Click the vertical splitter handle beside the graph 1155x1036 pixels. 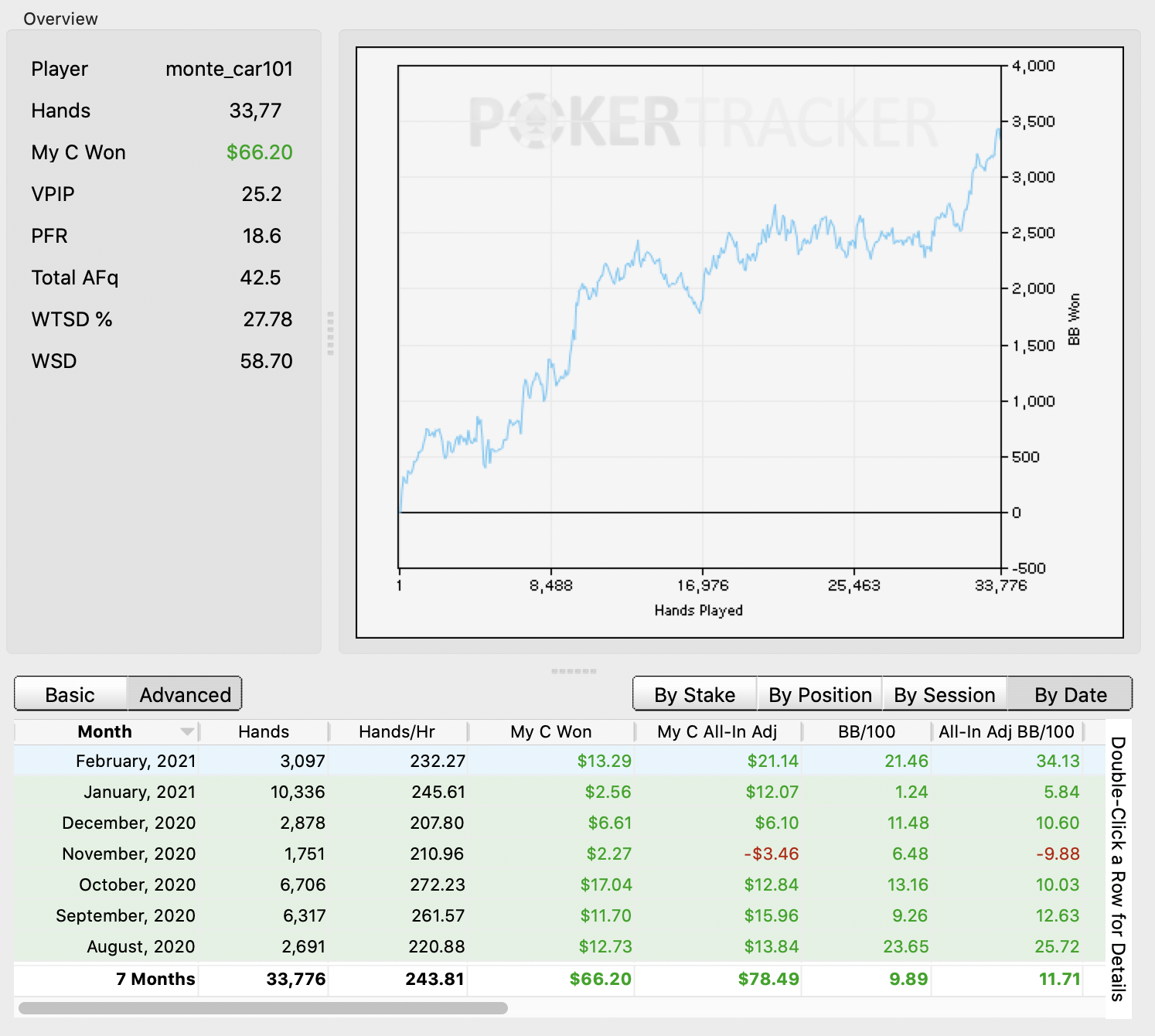pyautogui.click(x=330, y=333)
